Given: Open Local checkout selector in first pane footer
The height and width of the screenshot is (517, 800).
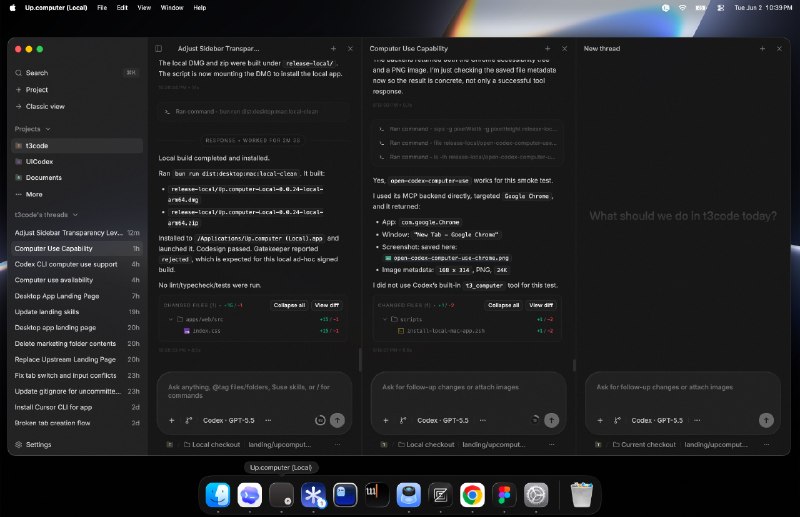Looking at the screenshot, I should 212,445.
